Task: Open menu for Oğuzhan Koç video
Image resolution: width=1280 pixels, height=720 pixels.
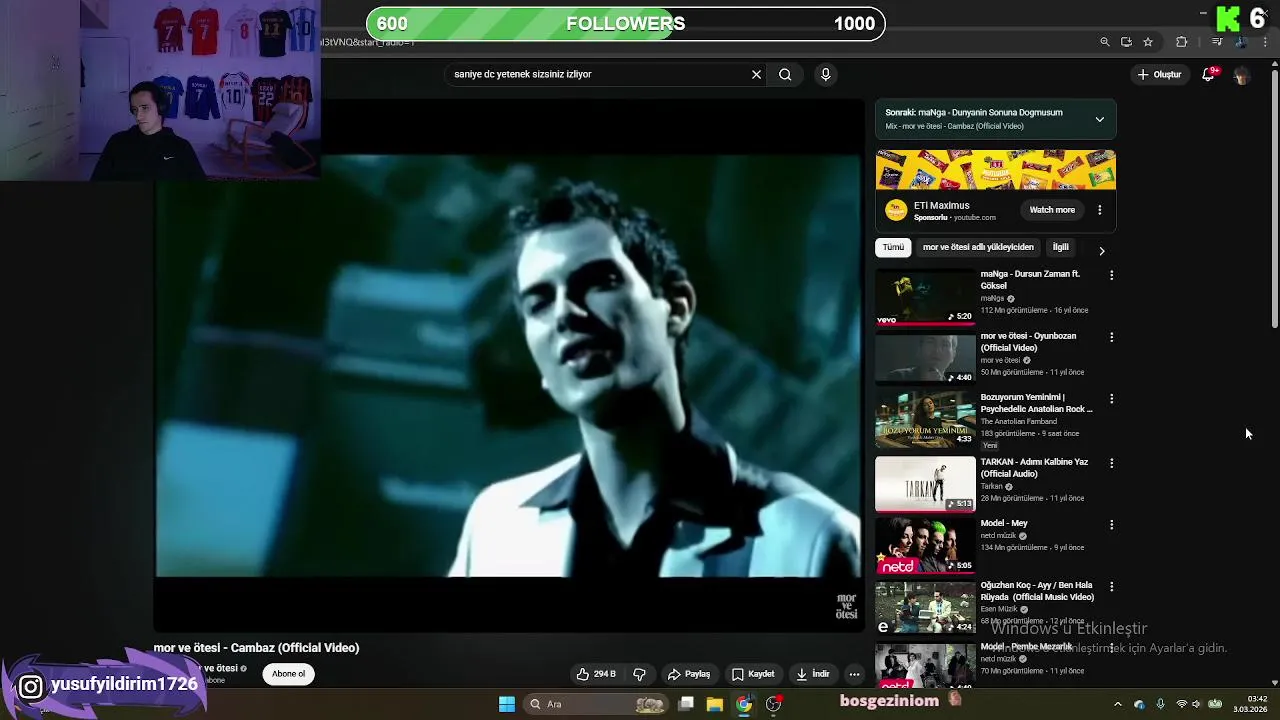Action: (x=1111, y=586)
